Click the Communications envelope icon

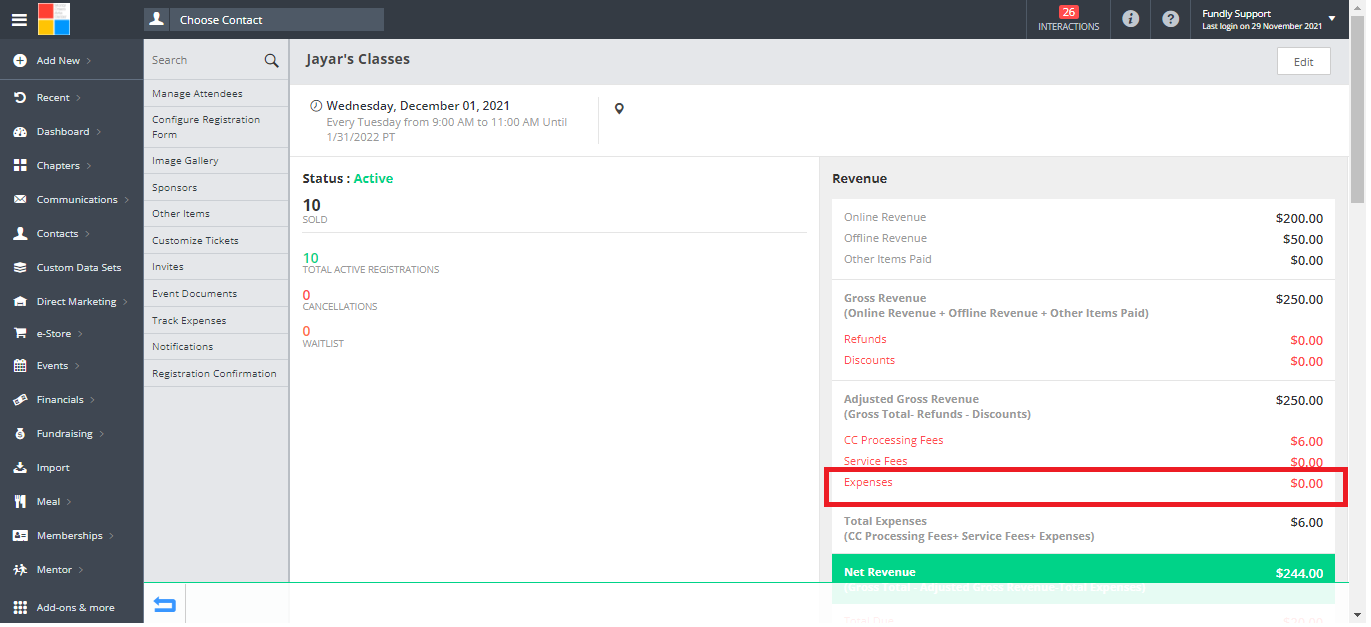[20, 200]
